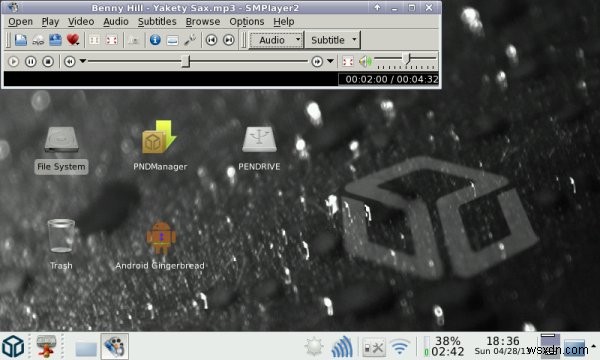This screenshot has width=600, height=360.
Task: Select the PENDRIVE desktop icon
Action: pos(259,148)
